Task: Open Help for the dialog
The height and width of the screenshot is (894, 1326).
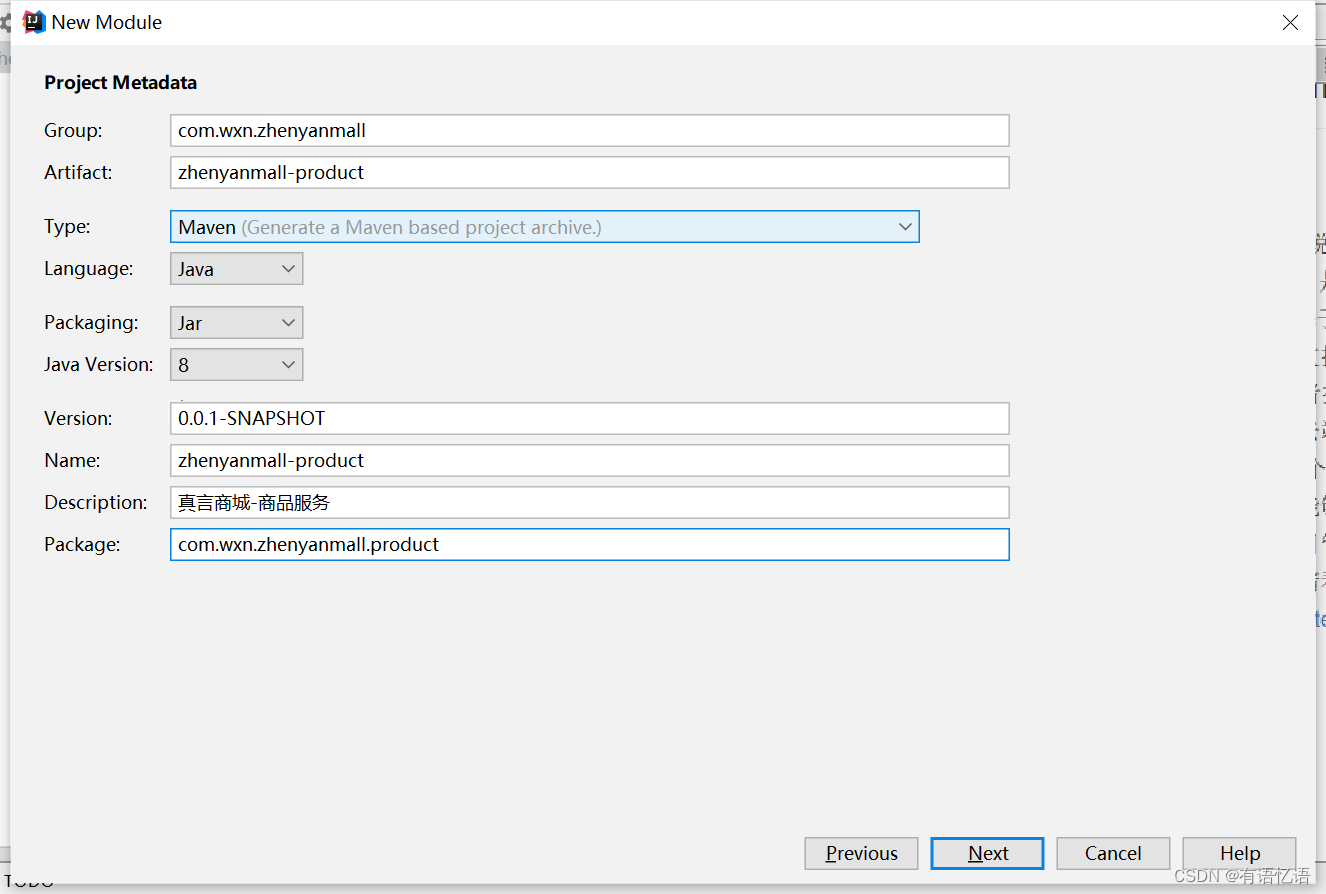Action: [1239, 854]
